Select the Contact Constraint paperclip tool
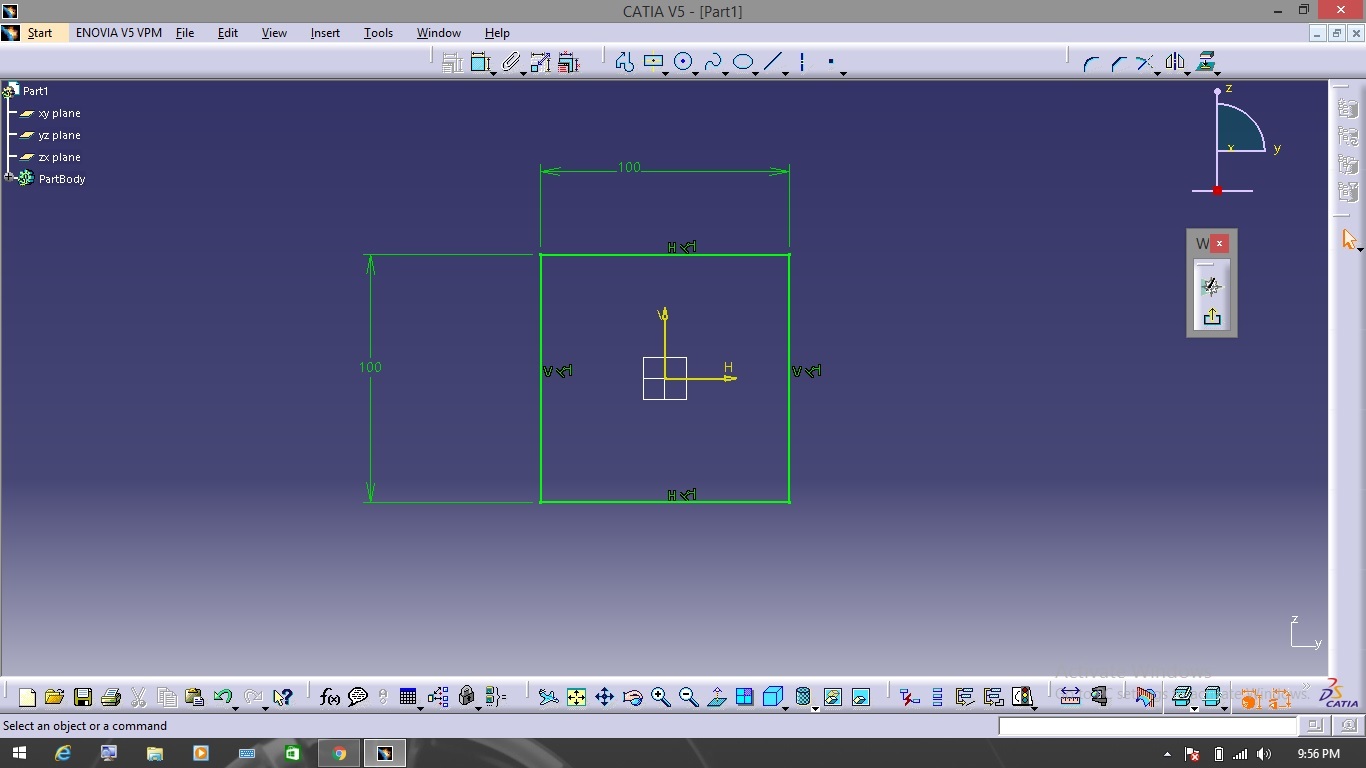The width and height of the screenshot is (1366, 768). (512, 62)
